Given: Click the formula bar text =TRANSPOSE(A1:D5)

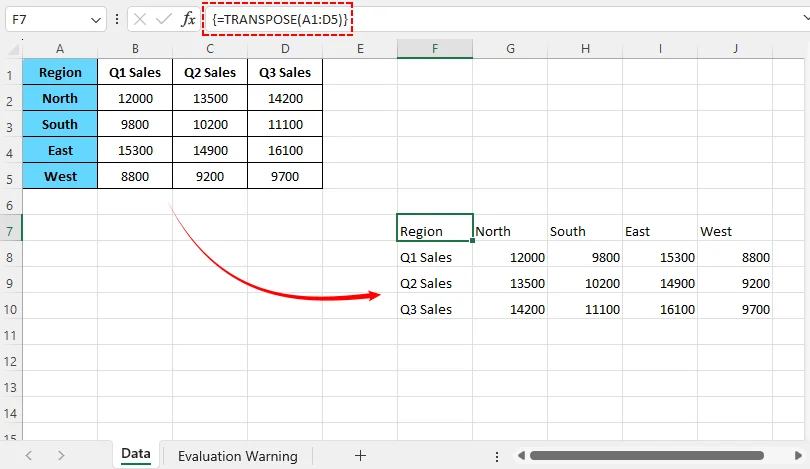Looking at the screenshot, I should [279, 20].
